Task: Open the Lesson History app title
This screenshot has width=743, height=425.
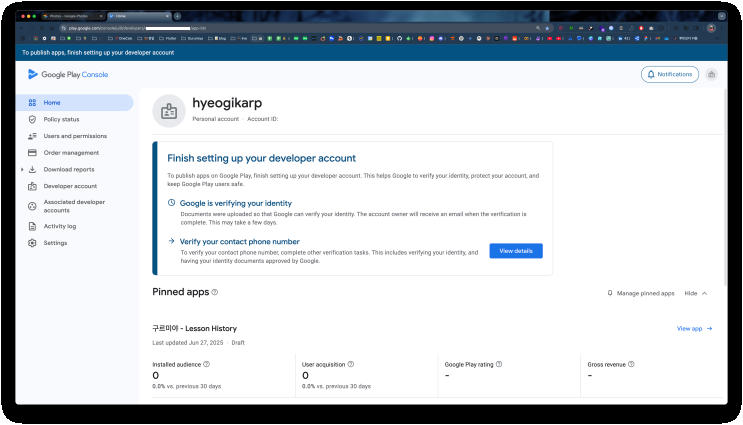Action: 194,328
